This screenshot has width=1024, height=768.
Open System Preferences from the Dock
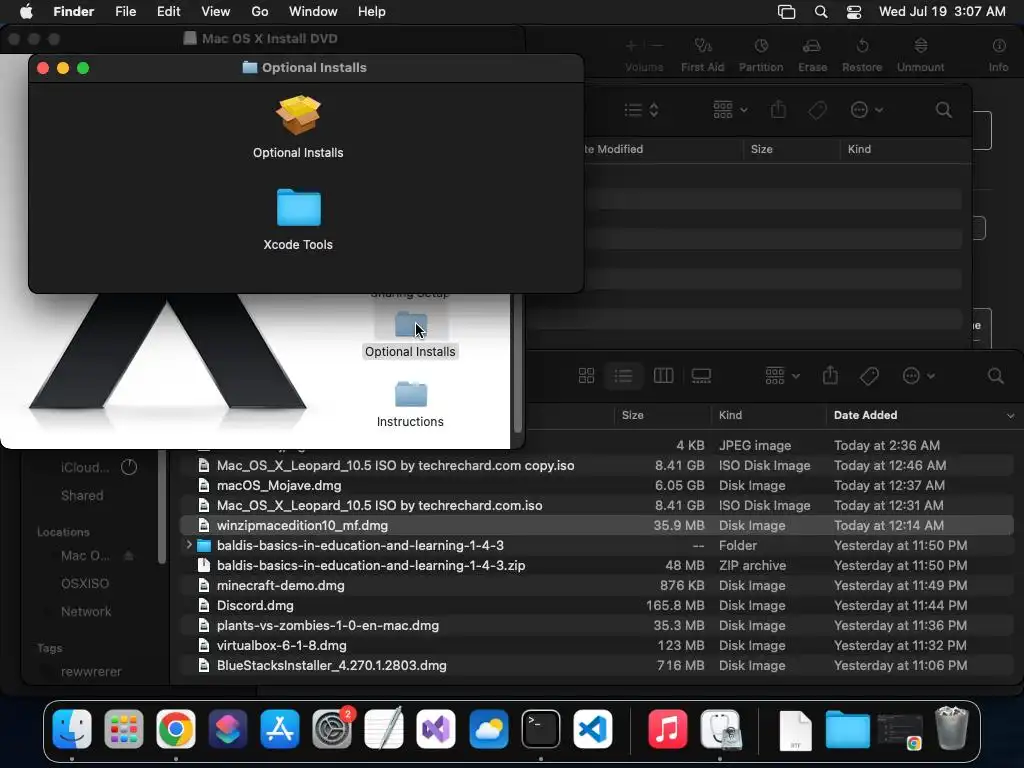[332, 729]
